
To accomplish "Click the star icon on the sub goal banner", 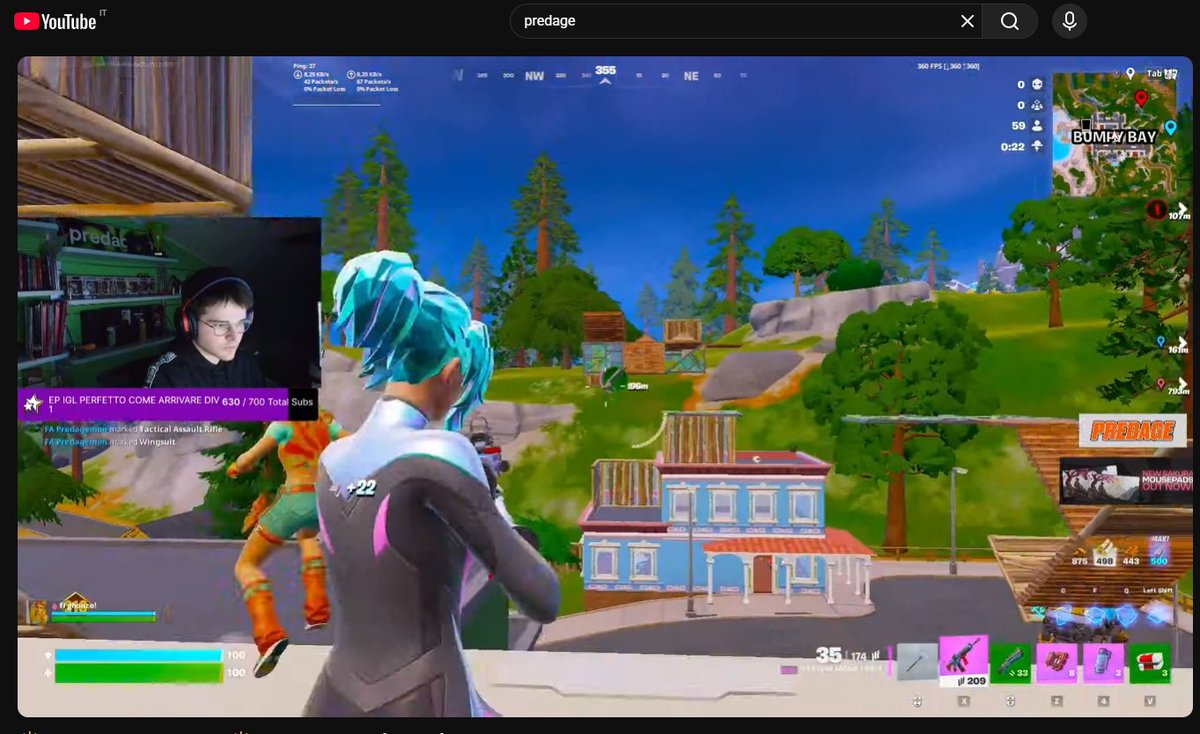I will click(32, 404).
